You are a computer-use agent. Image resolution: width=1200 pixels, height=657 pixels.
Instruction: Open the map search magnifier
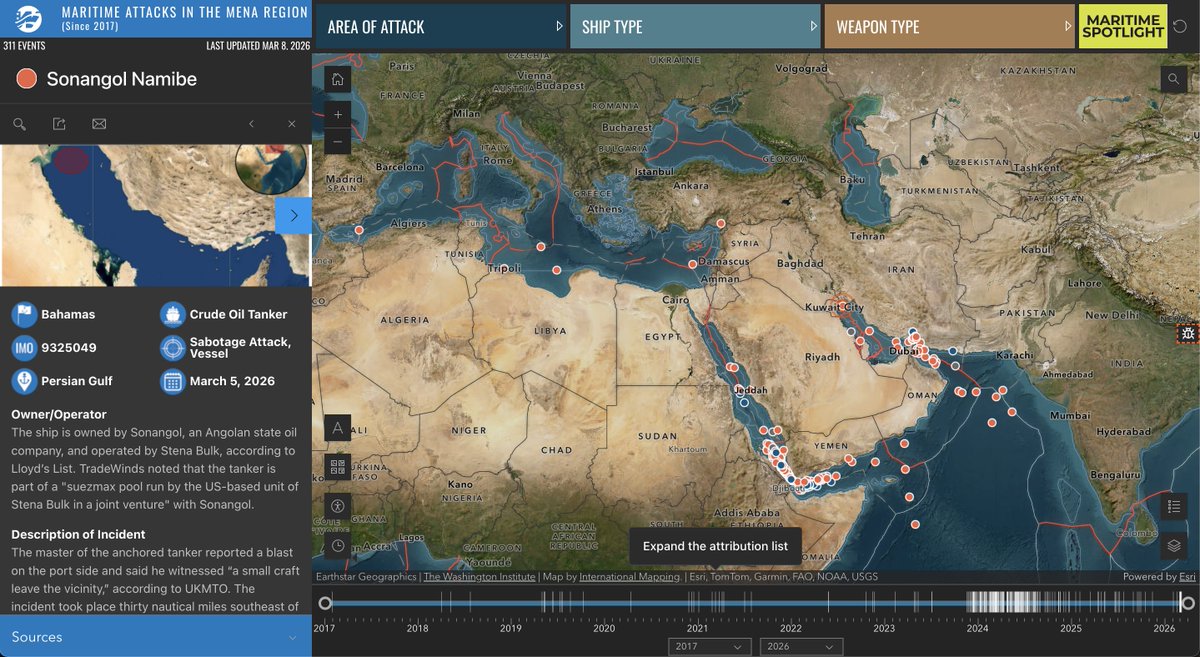1174,79
